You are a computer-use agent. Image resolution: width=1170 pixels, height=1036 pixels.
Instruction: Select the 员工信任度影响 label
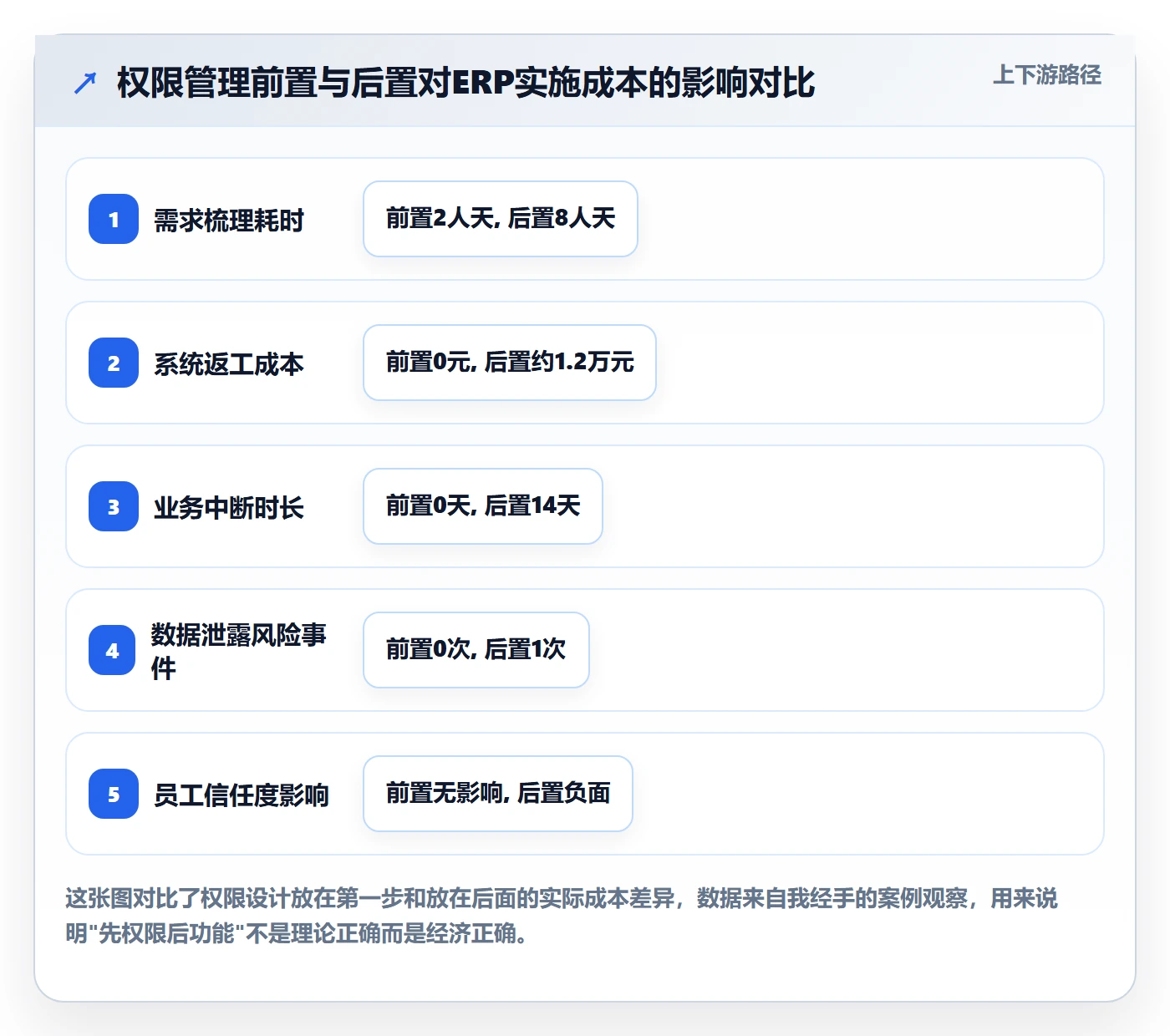(x=242, y=795)
